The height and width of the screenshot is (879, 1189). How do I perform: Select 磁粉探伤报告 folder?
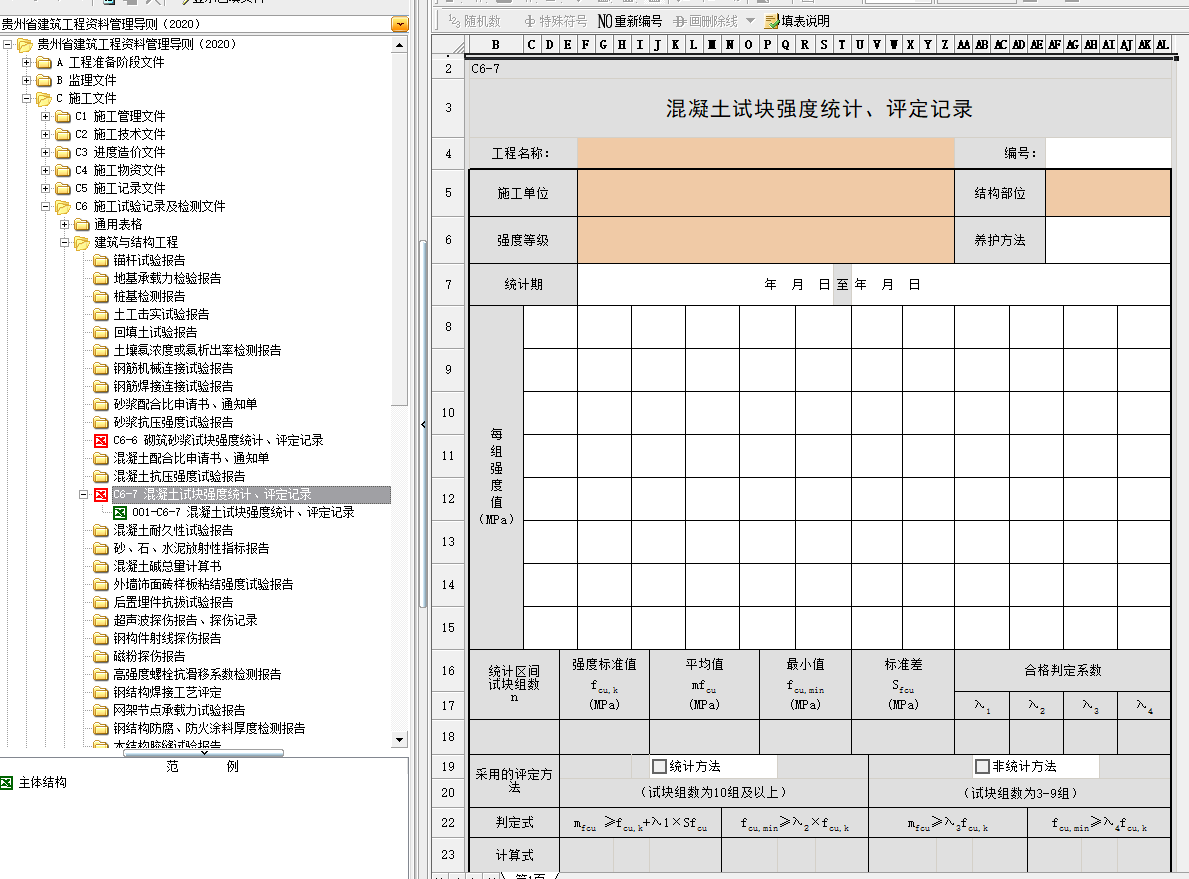[149, 657]
